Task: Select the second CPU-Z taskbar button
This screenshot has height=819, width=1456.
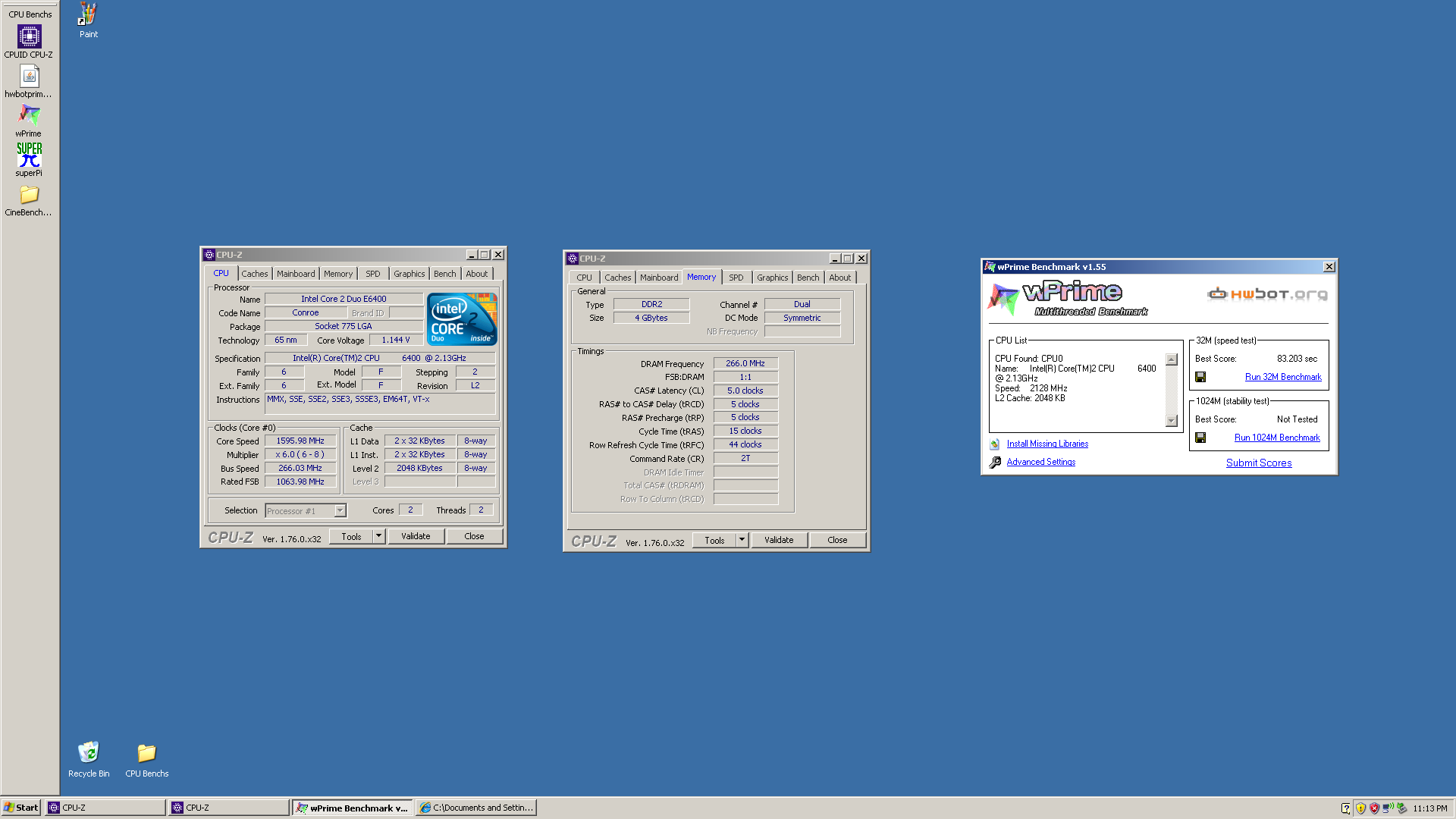Action: pos(229,808)
